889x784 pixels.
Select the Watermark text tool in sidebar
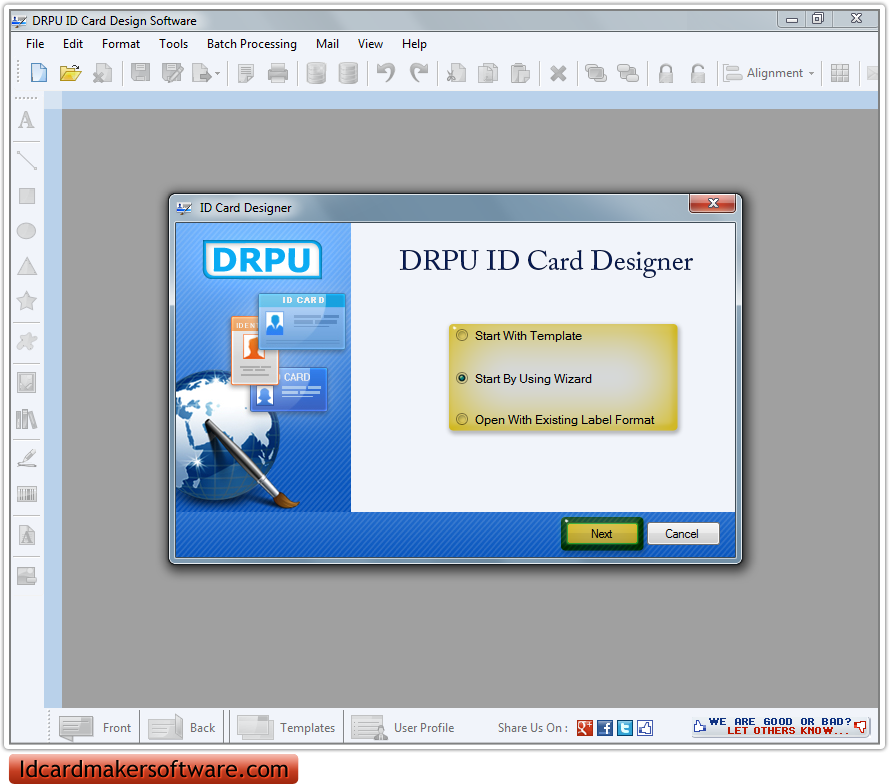tap(27, 535)
